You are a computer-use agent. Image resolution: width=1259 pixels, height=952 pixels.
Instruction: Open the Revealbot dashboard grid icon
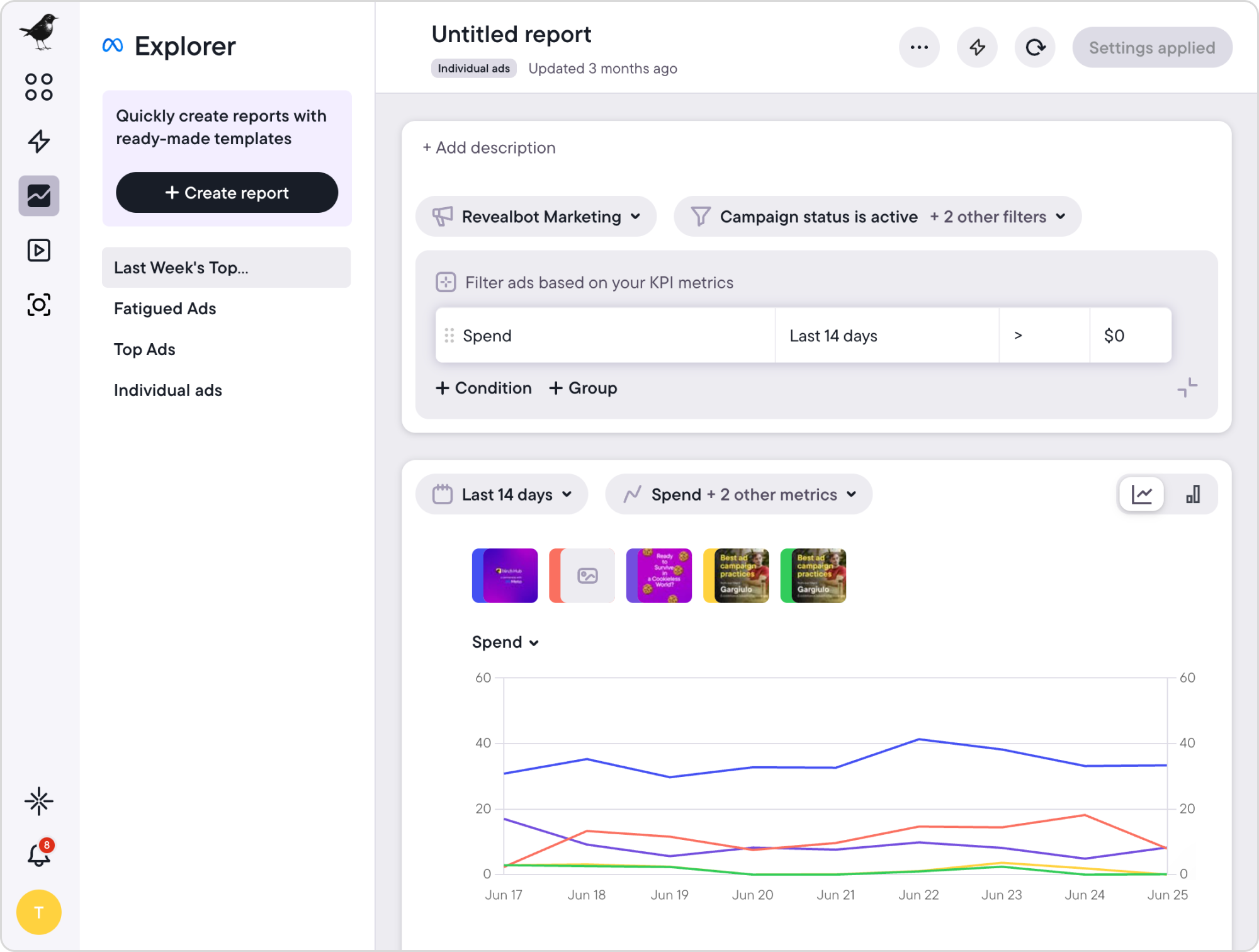[x=38, y=86]
